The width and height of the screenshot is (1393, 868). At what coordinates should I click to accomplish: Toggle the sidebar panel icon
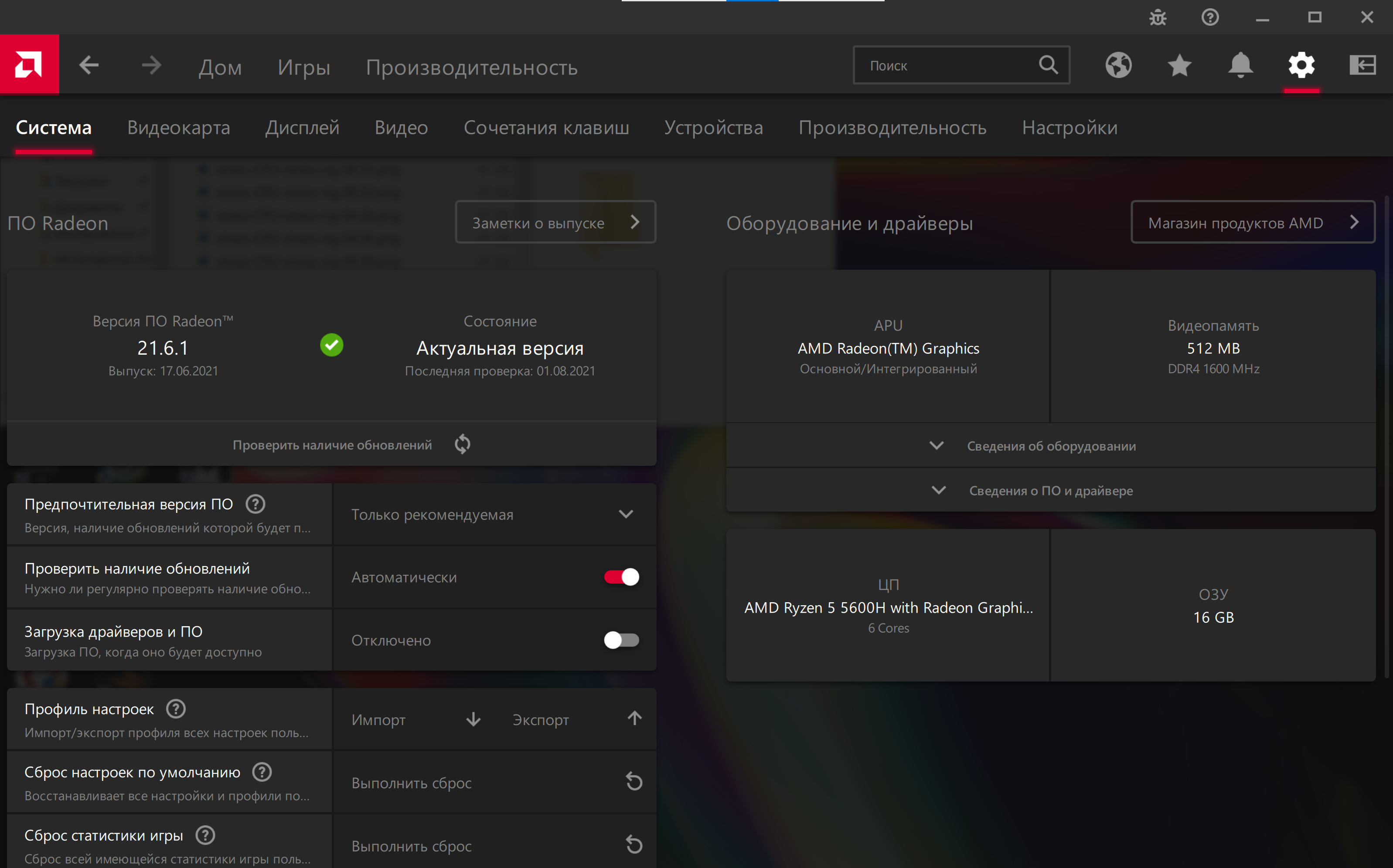click(x=1362, y=65)
